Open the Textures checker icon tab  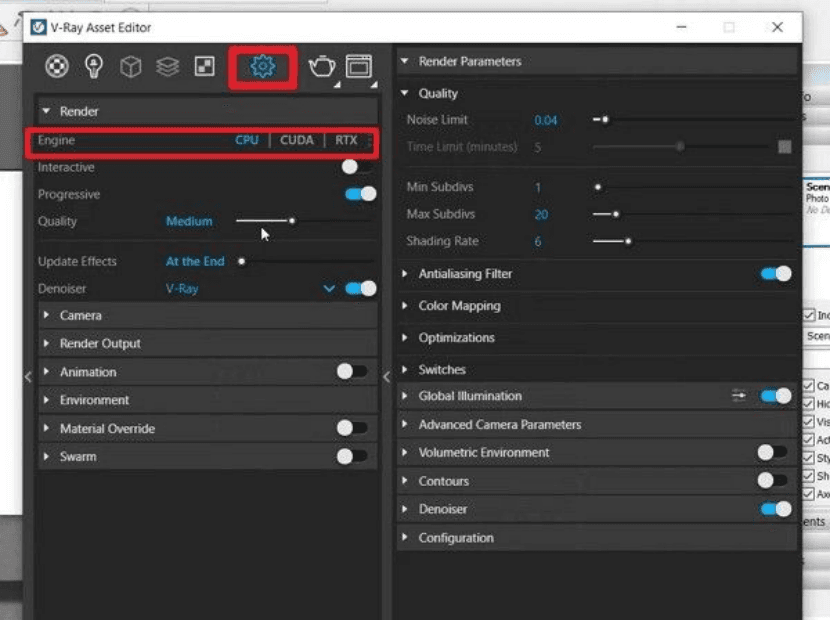point(204,66)
